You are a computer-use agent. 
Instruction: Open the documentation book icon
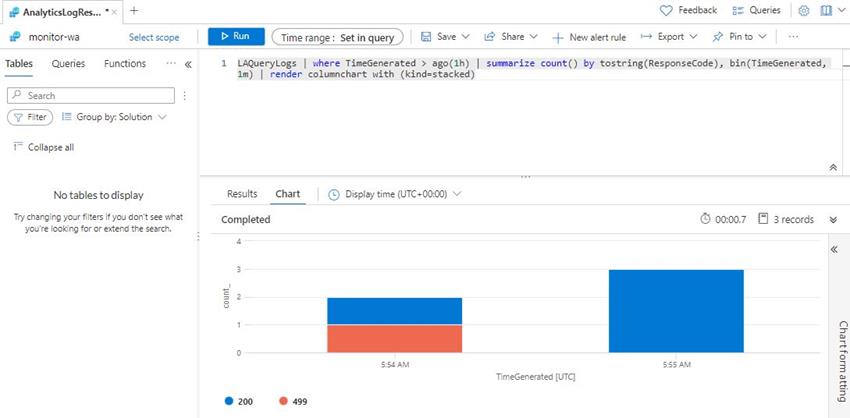826,10
